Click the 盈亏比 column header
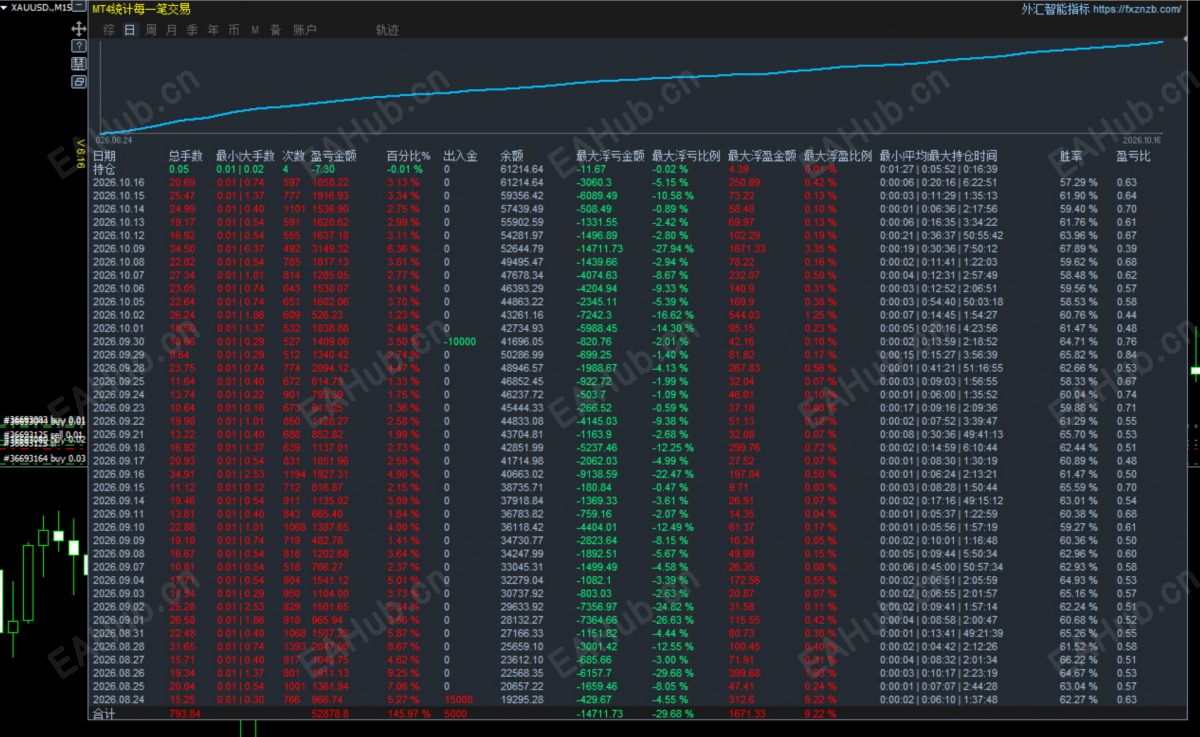 click(x=1134, y=156)
